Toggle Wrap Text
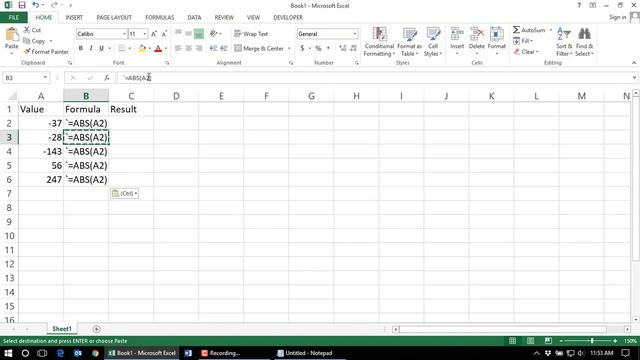 tap(251, 34)
